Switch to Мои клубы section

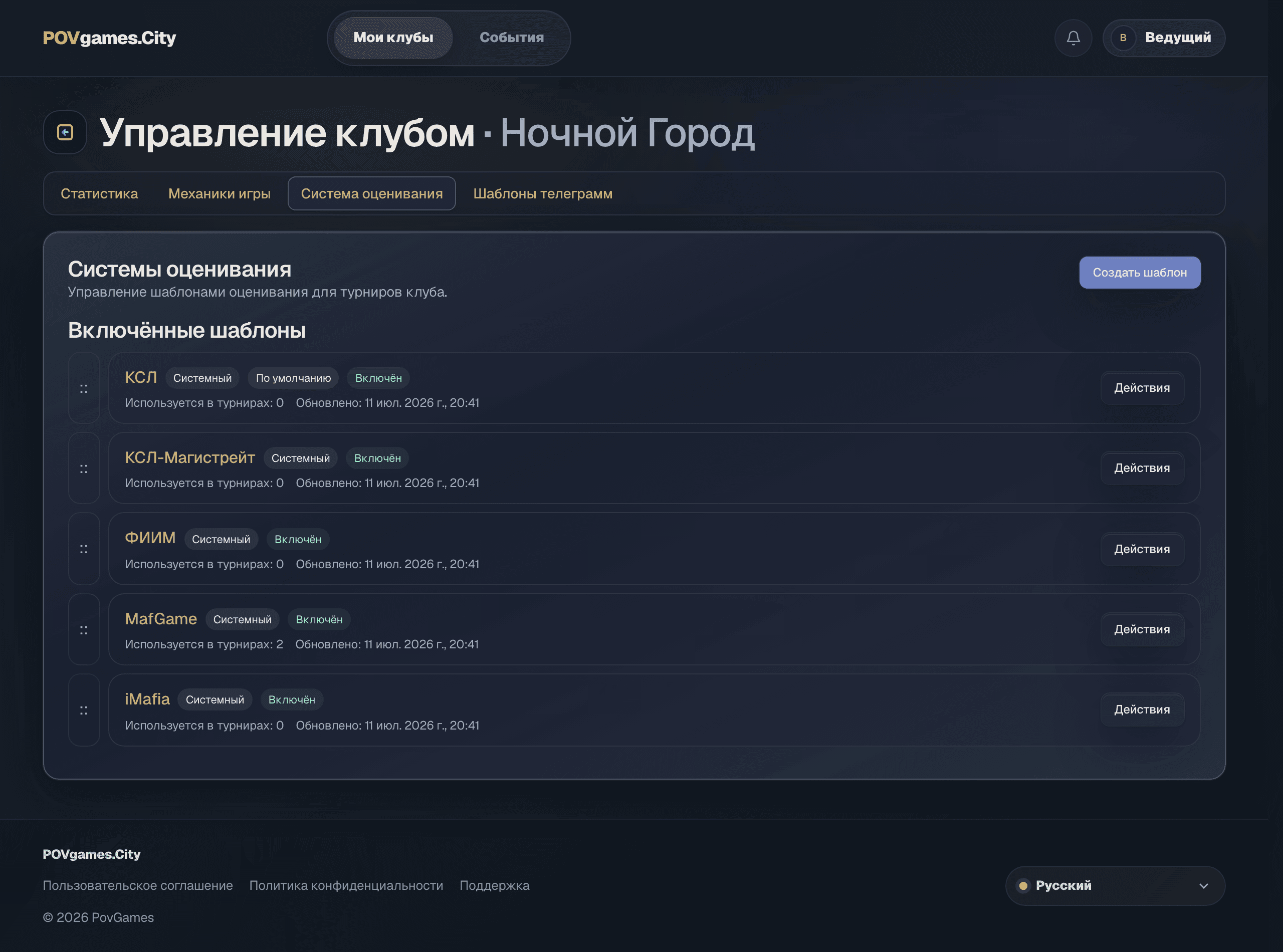click(x=393, y=38)
